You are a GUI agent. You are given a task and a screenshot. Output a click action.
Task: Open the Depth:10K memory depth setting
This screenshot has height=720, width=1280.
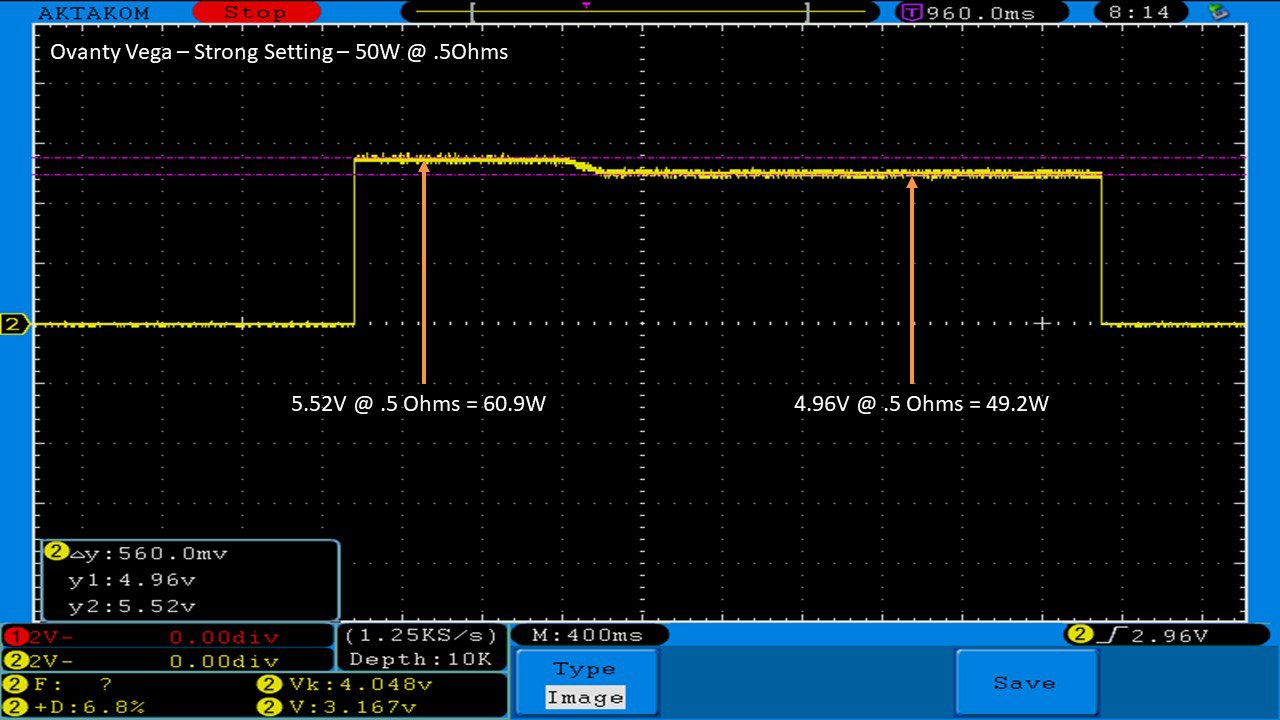(x=420, y=659)
